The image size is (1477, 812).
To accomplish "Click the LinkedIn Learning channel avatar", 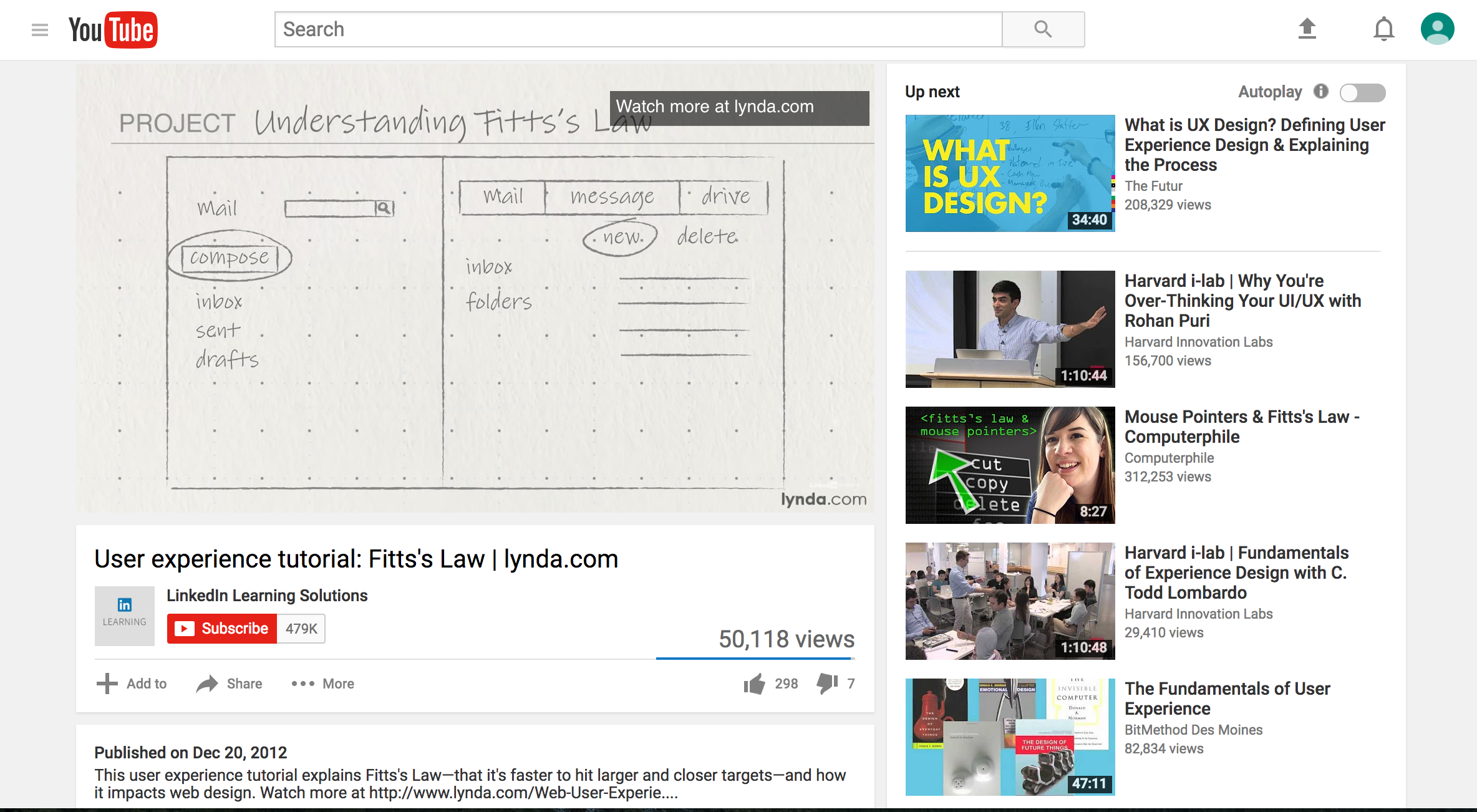I will pos(125,616).
